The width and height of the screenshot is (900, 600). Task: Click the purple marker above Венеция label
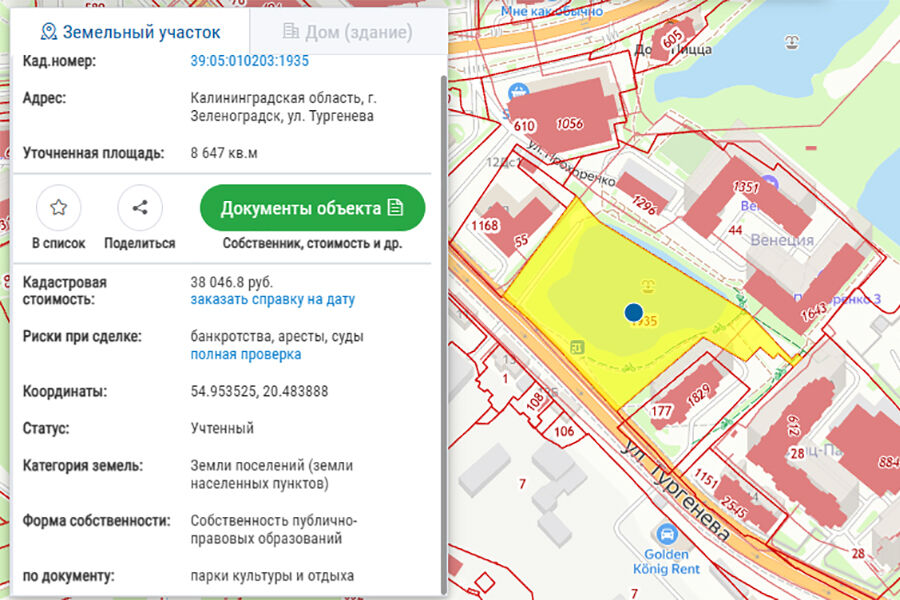click(768, 186)
